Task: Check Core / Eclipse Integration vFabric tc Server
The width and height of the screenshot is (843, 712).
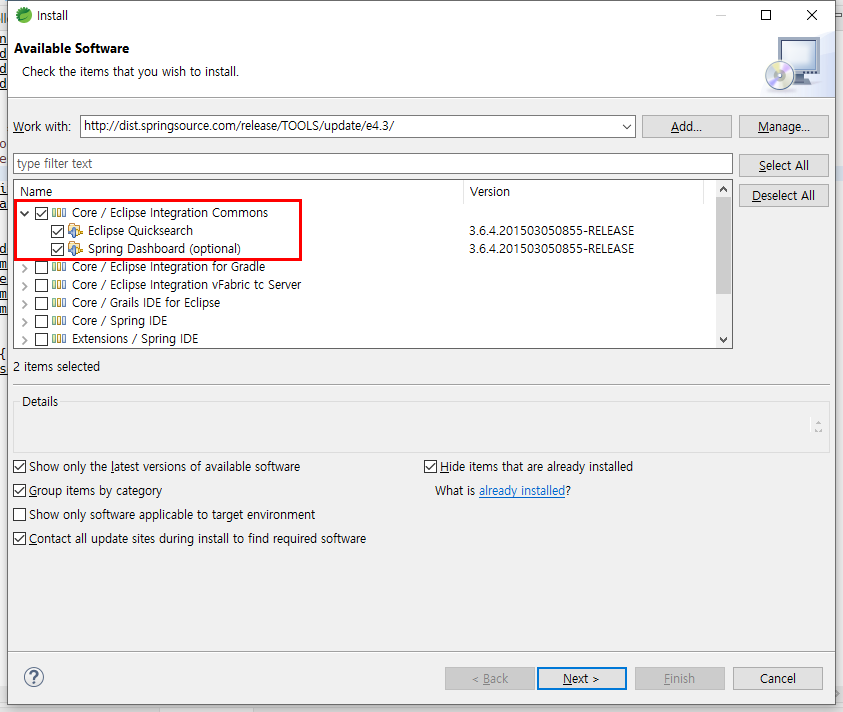Action: [41, 285]
